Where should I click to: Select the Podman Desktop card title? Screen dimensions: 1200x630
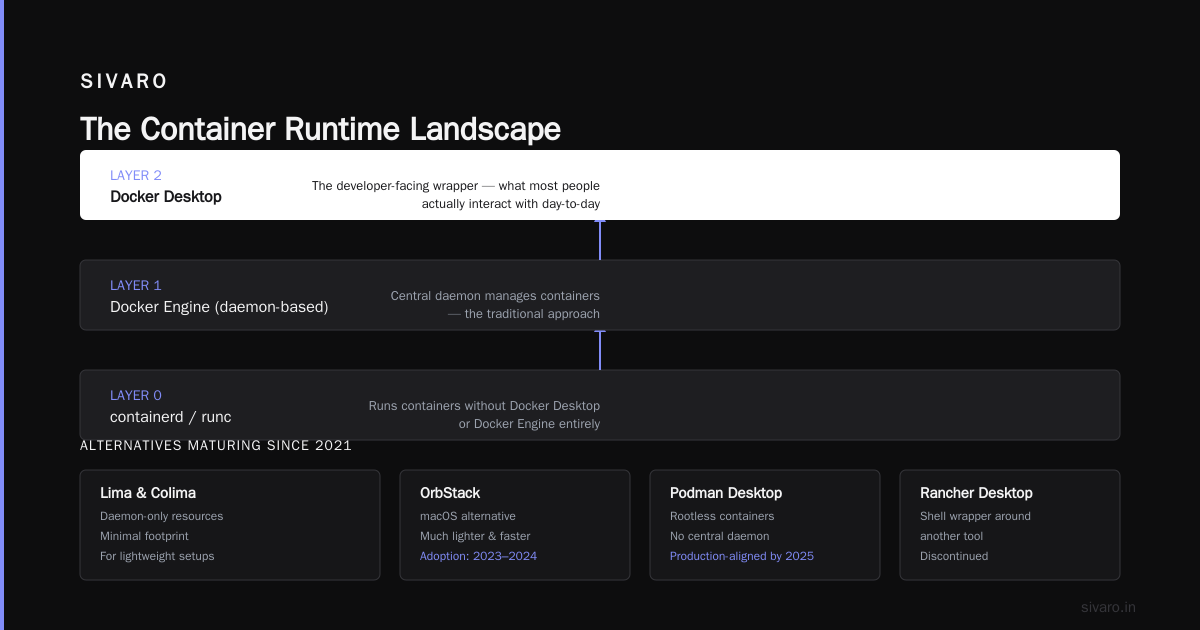[x=726, y=493]
